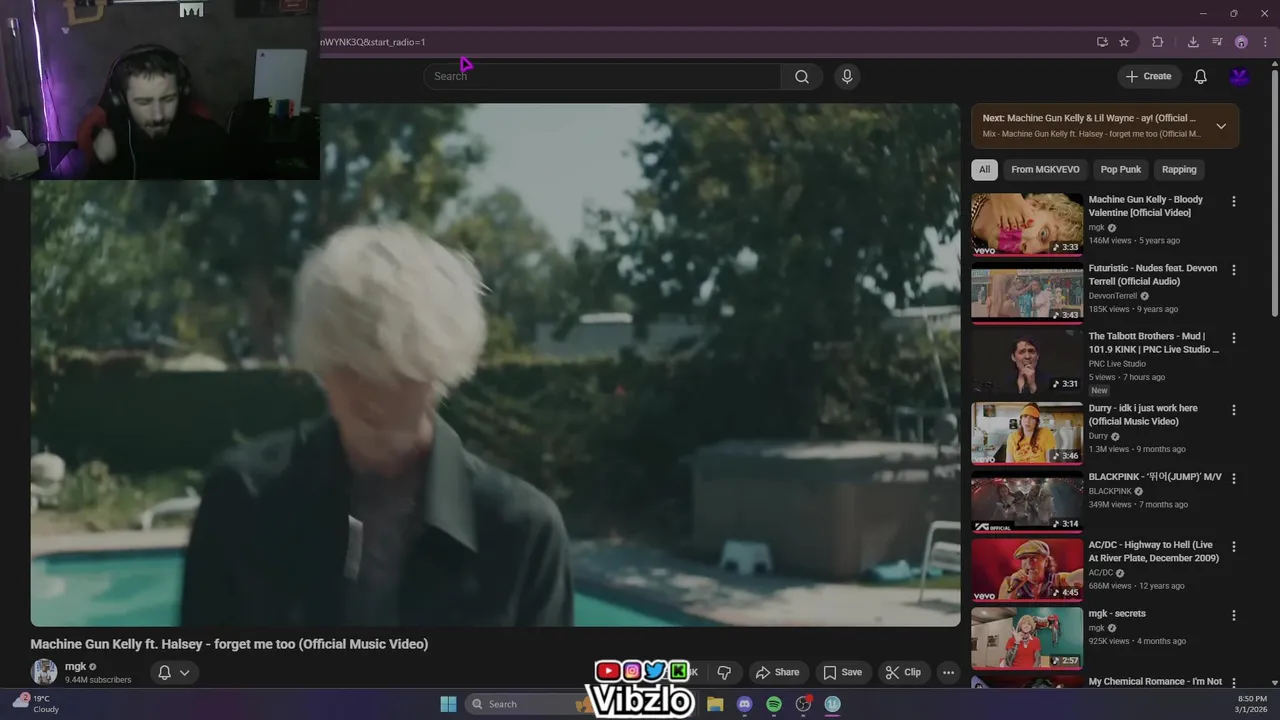Click the forget me too video title
This screenshot has height=720, width=1280.
click(x=229, y=644)
